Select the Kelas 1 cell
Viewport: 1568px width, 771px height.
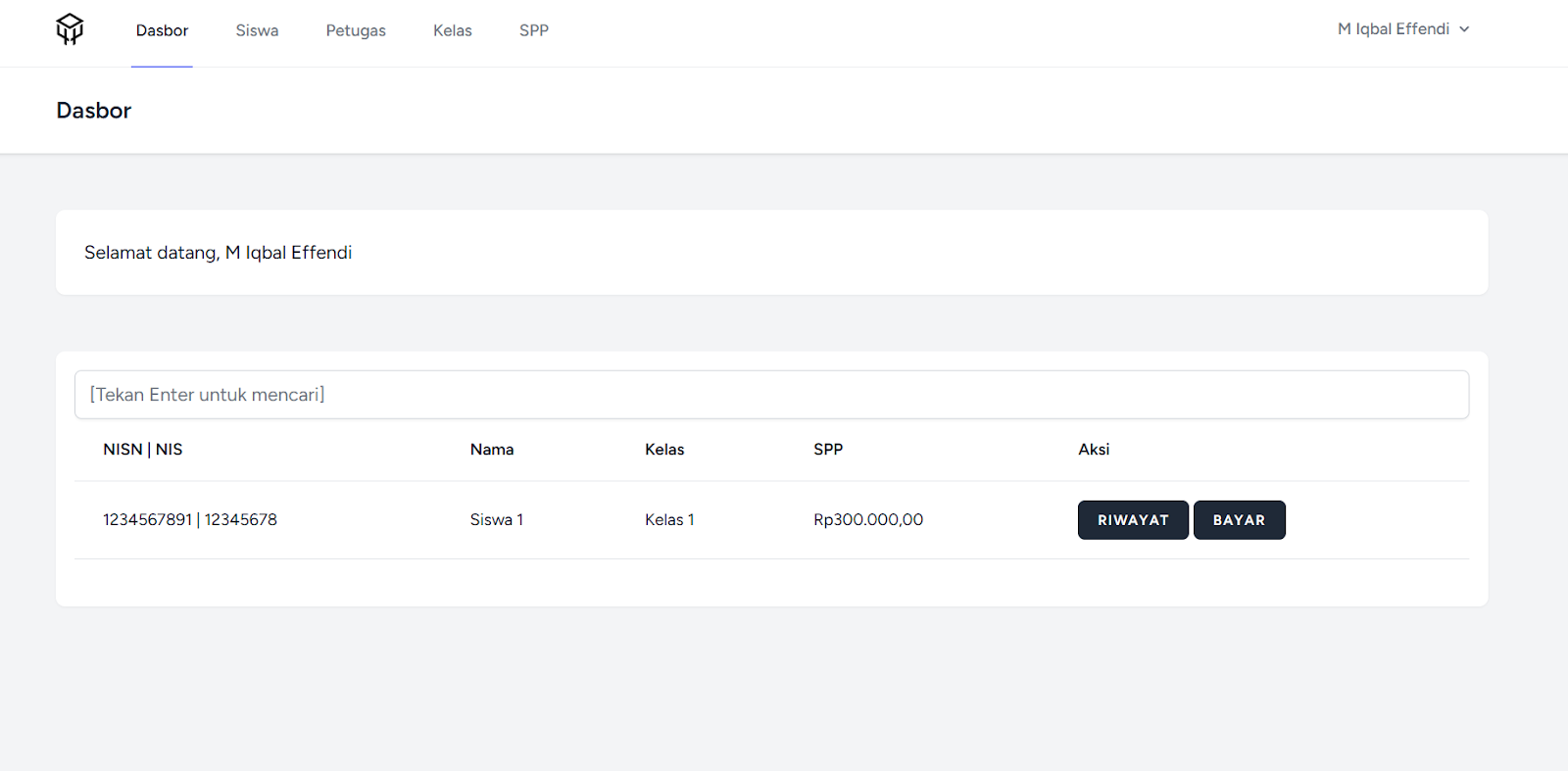[669, 520]
